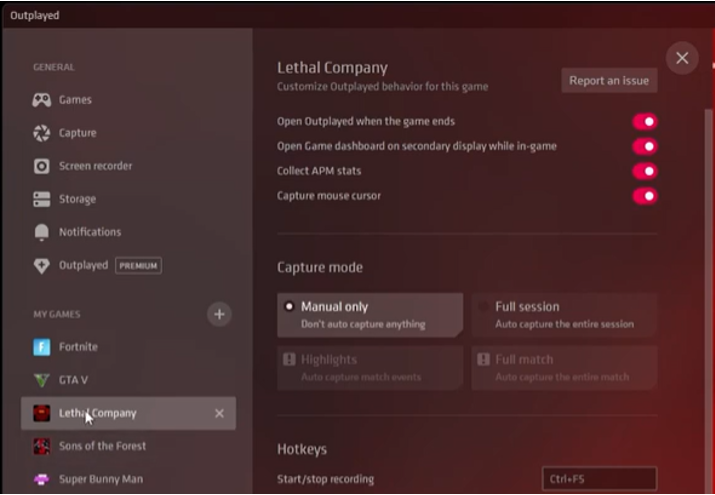715x495 pixels.
Task: Click the Start/stop recording hotkey field
Action: [600, 479]
